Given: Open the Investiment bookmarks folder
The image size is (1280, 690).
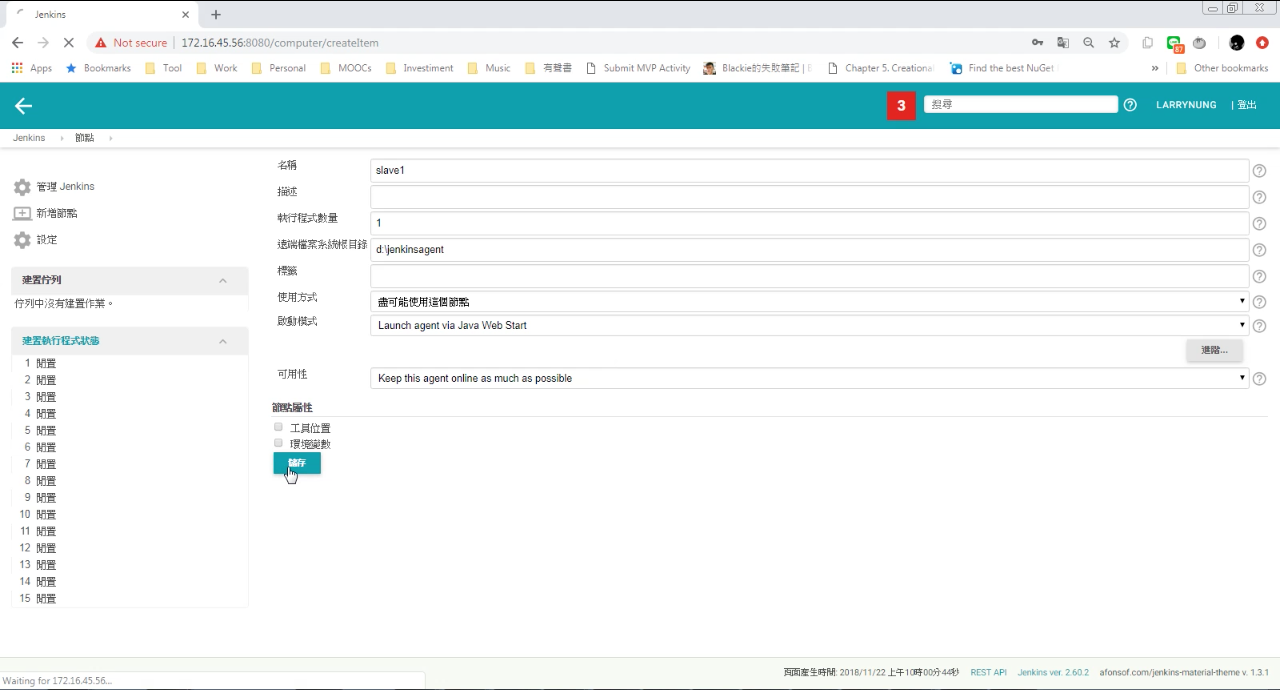Looking at the screenshot, I should click(x=420, y=68).
